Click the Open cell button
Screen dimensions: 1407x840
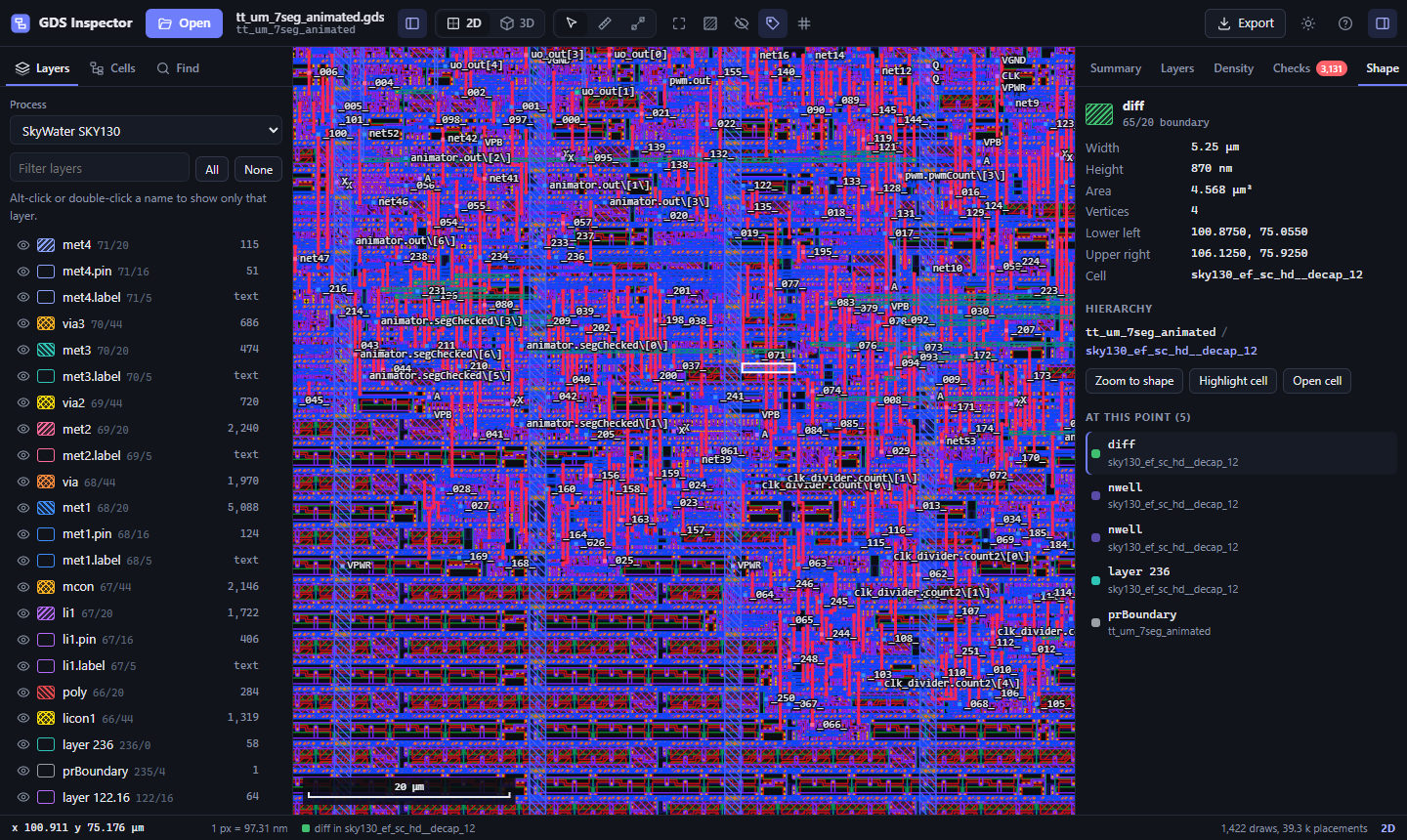click(x=1317, y=381)
